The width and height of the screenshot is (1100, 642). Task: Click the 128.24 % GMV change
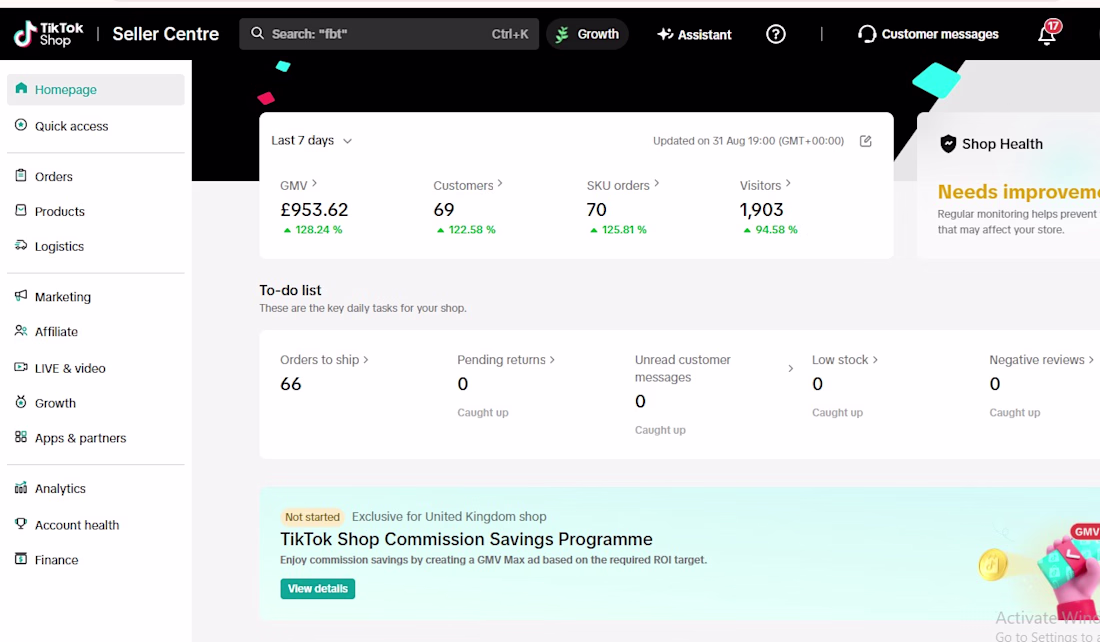pos(313,229)
